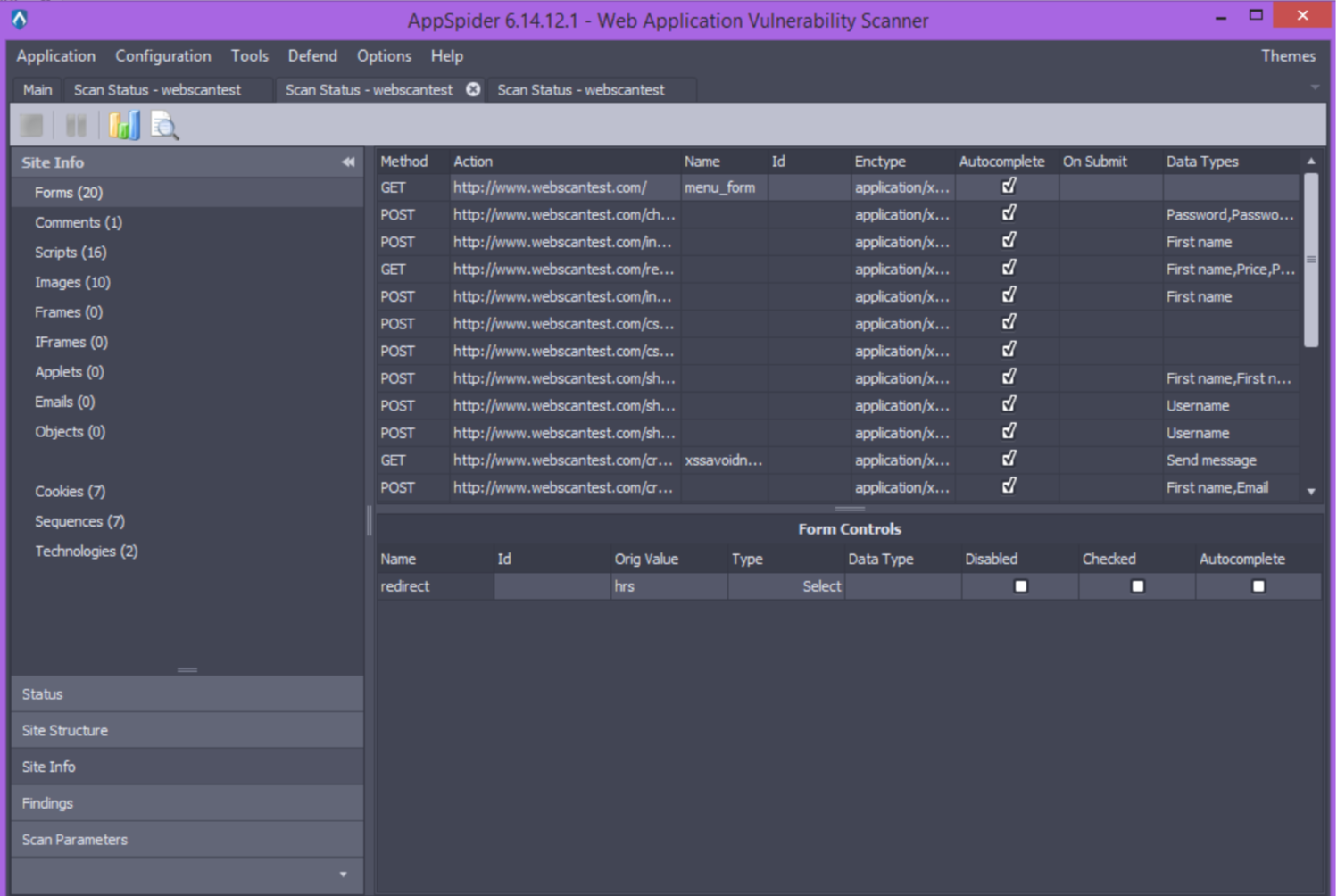1337x896 pixels.
Task: Toggle Autocomplete checkbox in Send message row
Action: 1009,460
